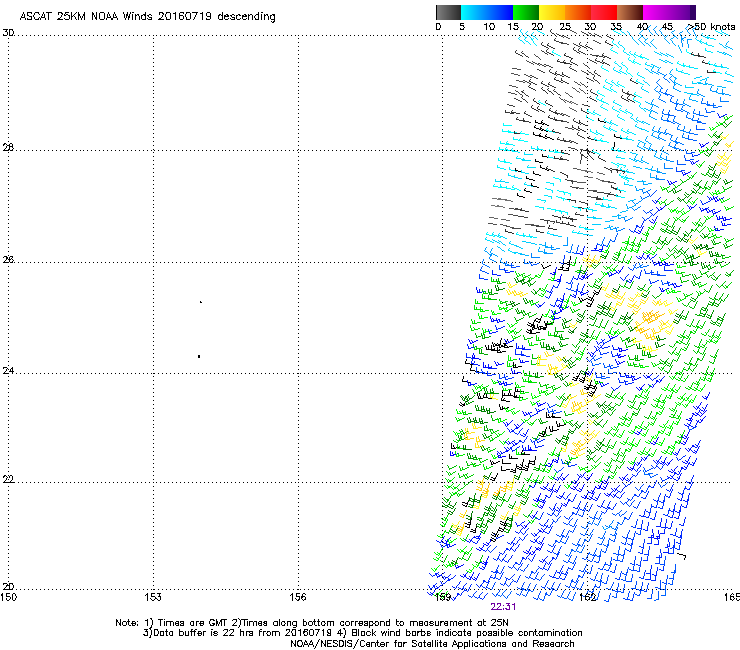Click latitude label '20' on left axis
Viewport: 740px width, 650px height.
(8, 587)
